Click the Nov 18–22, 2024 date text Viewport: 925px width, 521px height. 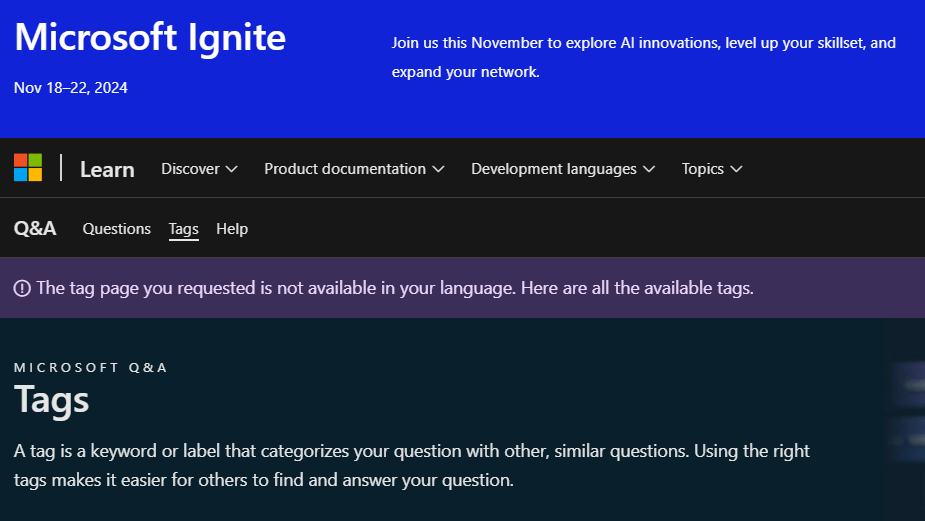point(71,88)
